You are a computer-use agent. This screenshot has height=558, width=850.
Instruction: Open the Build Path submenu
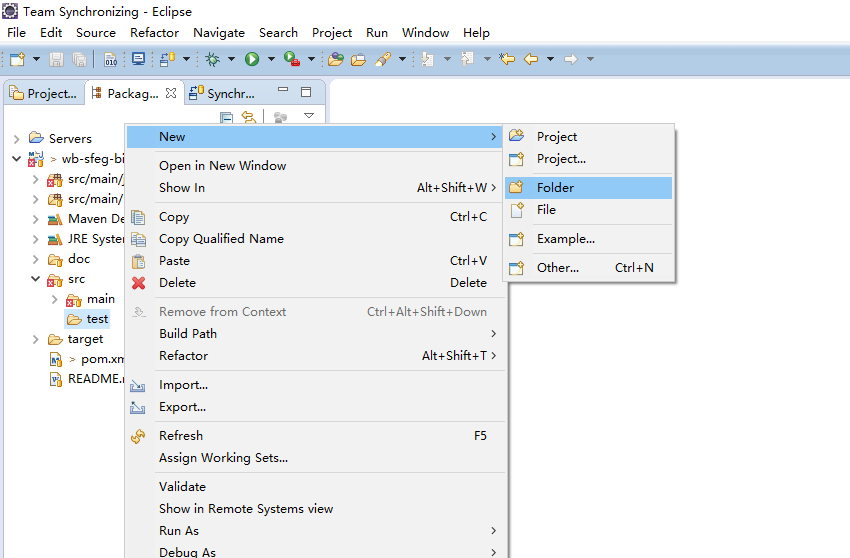click(314, 333)
